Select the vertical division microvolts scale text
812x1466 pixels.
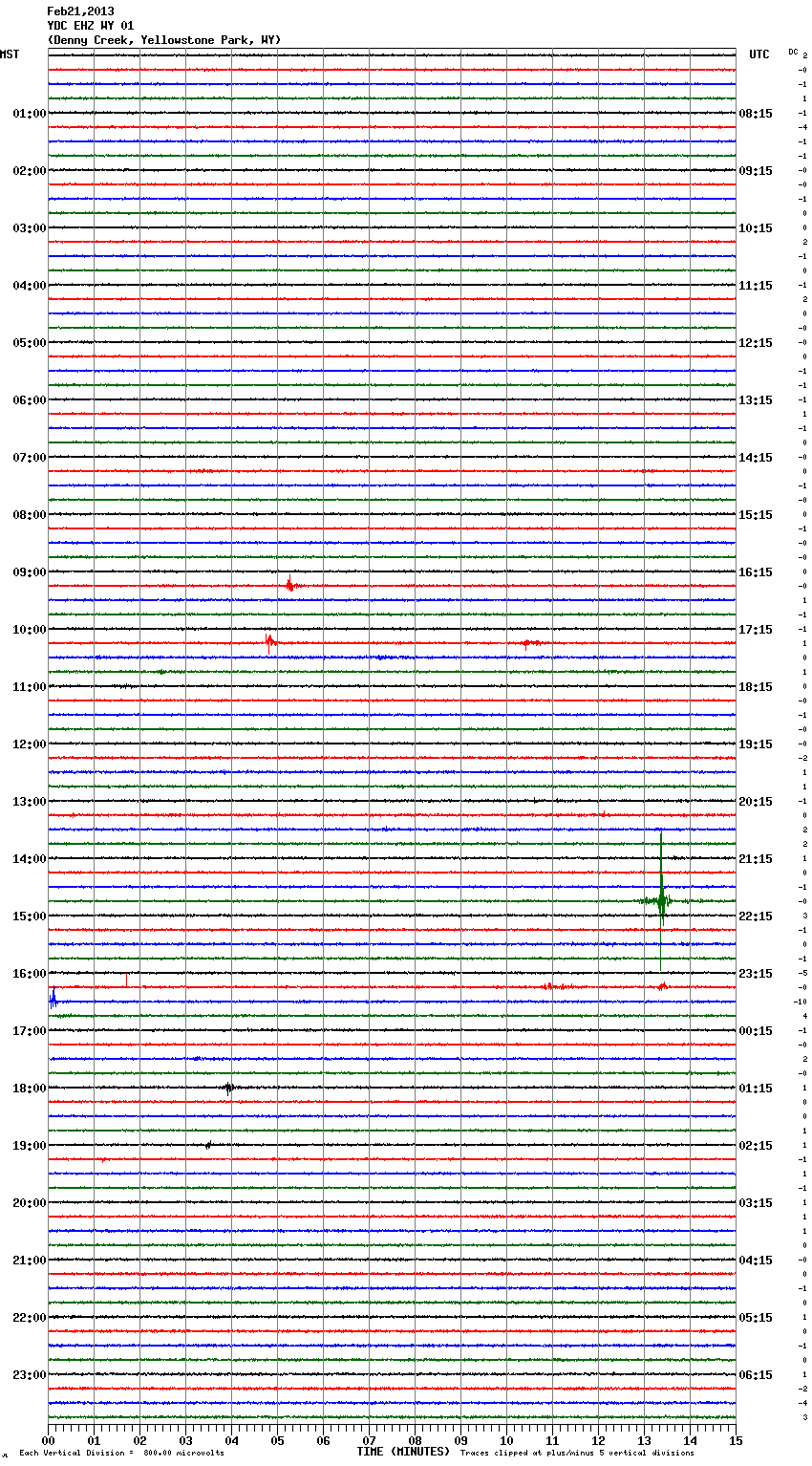coord(121,1454)
